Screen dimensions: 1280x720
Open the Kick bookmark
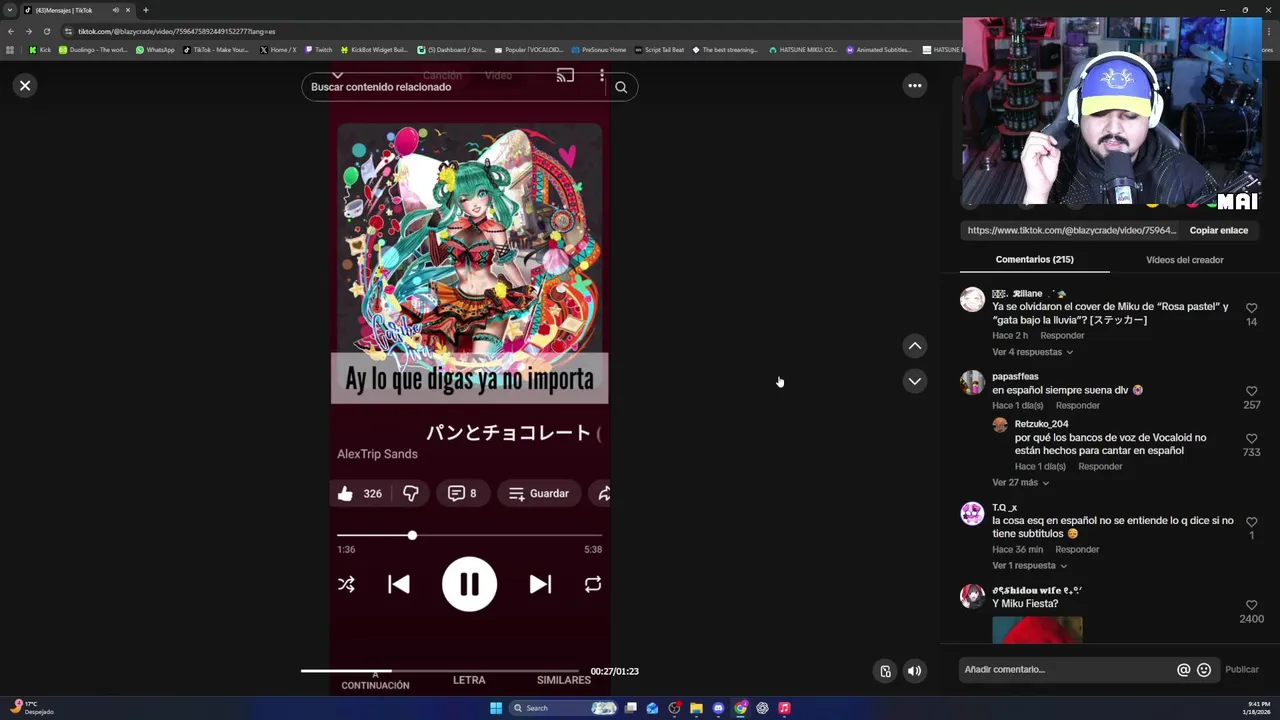40,50
